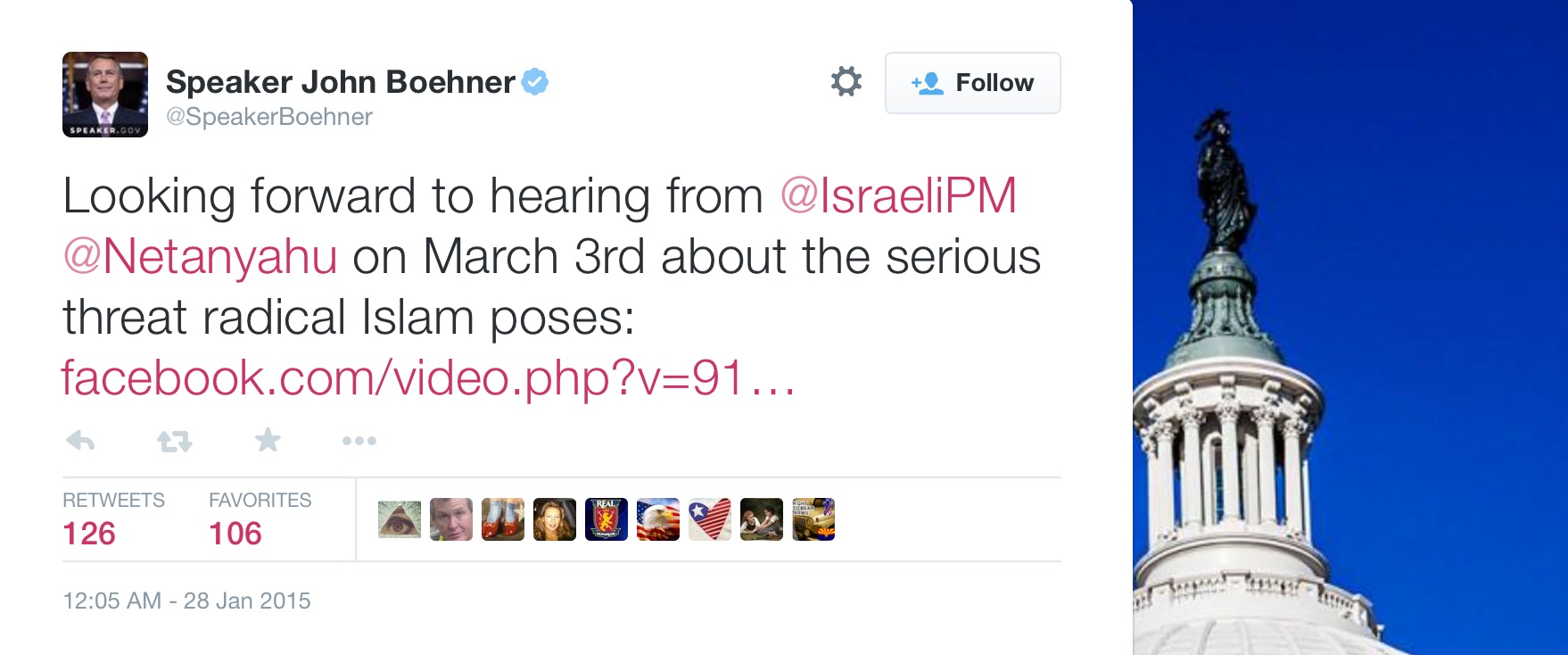Image resolution: width=1568 pixels, height=655 pixels.
Task: Open the bald eagle flag avatar
Action: (x=658, y=519)
